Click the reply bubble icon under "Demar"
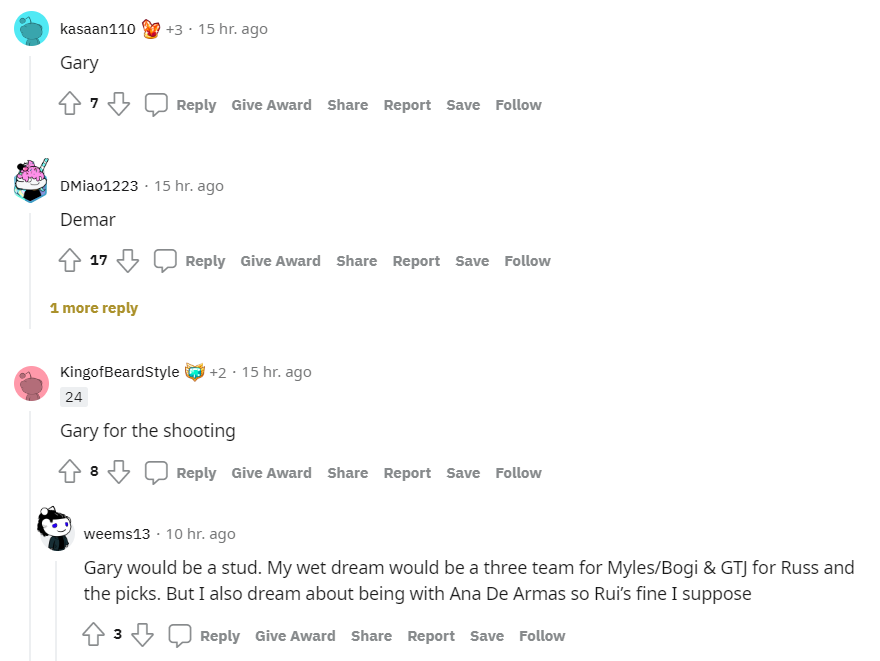 165,261
